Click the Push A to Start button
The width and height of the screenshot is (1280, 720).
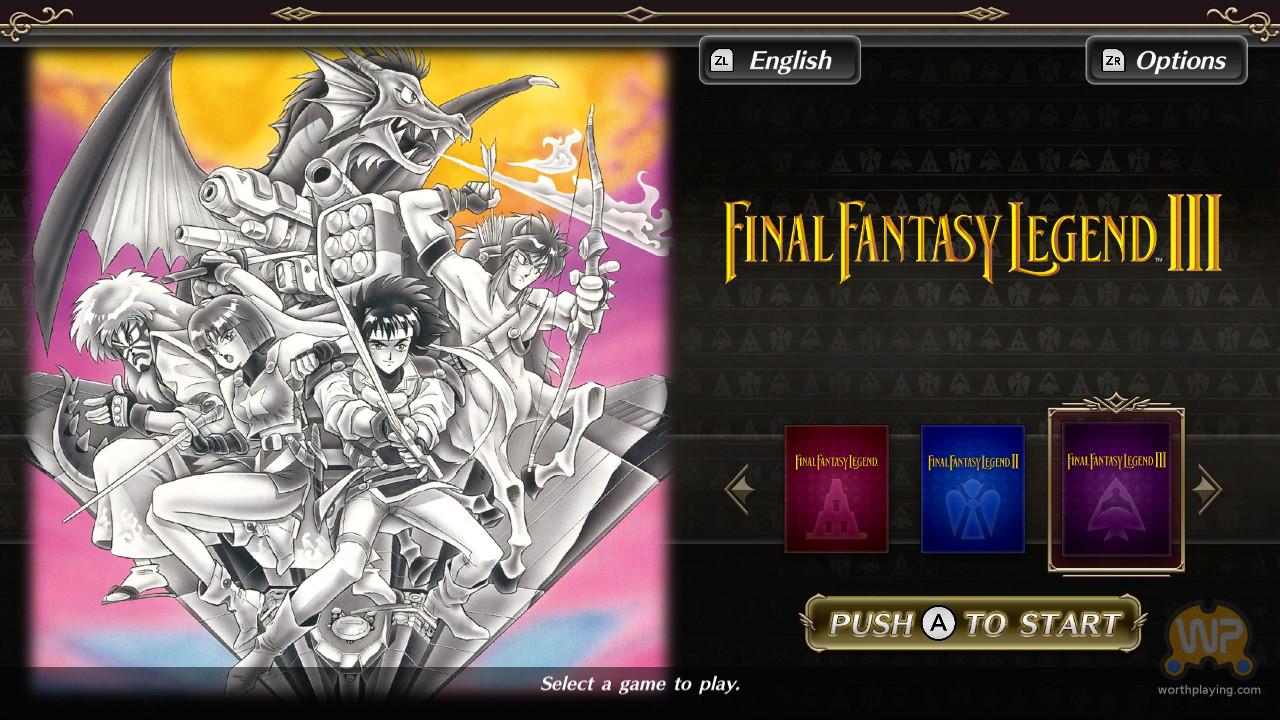click(974, 624)
